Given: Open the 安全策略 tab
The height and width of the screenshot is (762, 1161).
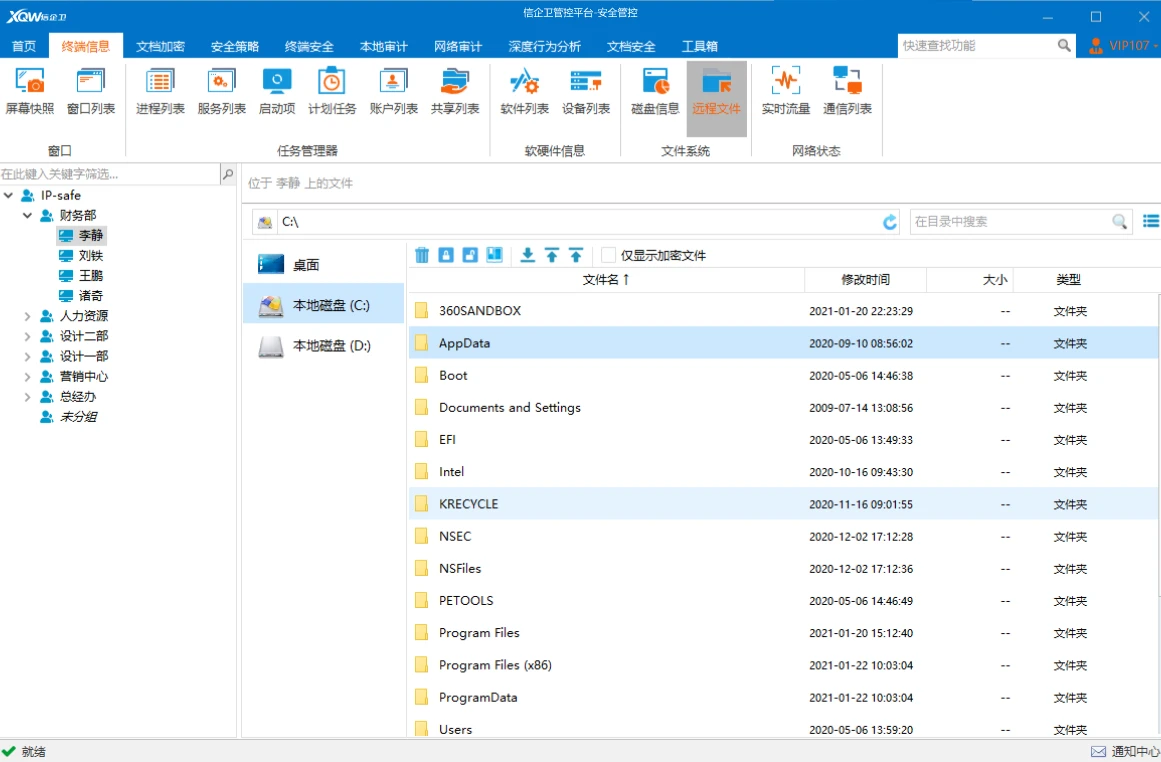Looking at the screenshot, I should (235, 46).
